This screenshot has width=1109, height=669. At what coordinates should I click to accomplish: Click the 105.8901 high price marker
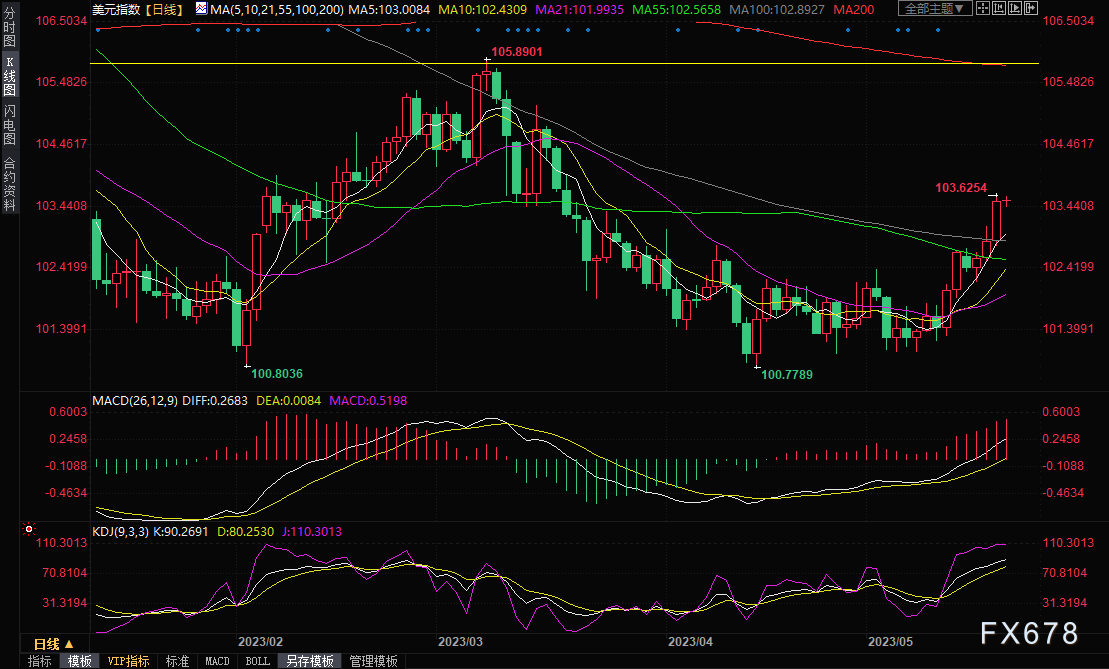point(516,51)
